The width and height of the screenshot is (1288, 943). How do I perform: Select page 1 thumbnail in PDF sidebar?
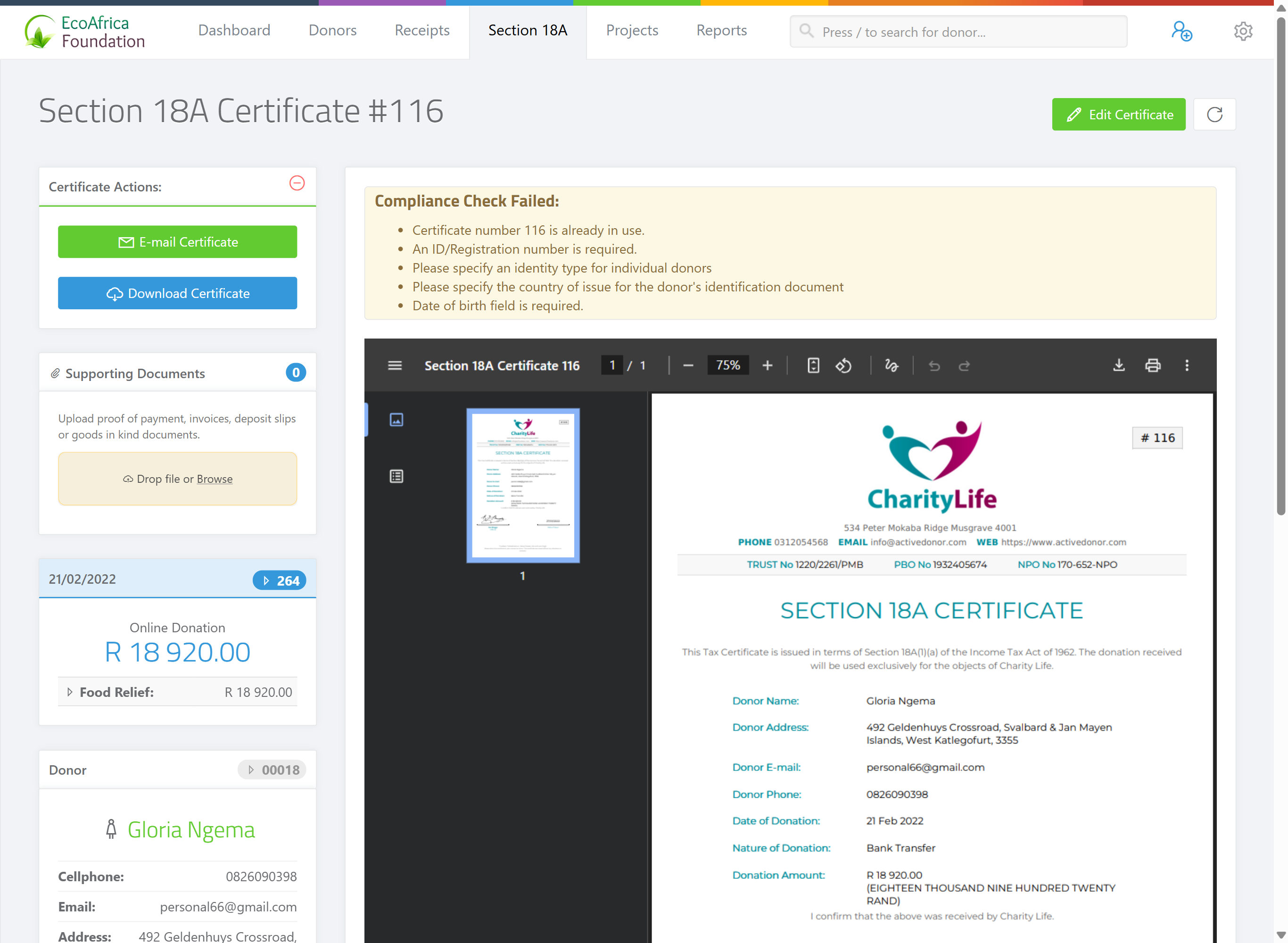pos(523,485)
